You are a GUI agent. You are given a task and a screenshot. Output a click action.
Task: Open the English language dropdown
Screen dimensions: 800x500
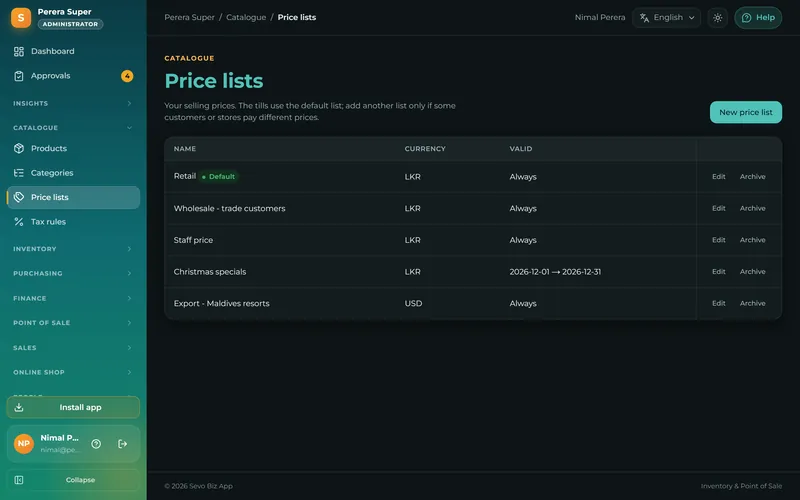pyautogui.click(x=666, y=17)
